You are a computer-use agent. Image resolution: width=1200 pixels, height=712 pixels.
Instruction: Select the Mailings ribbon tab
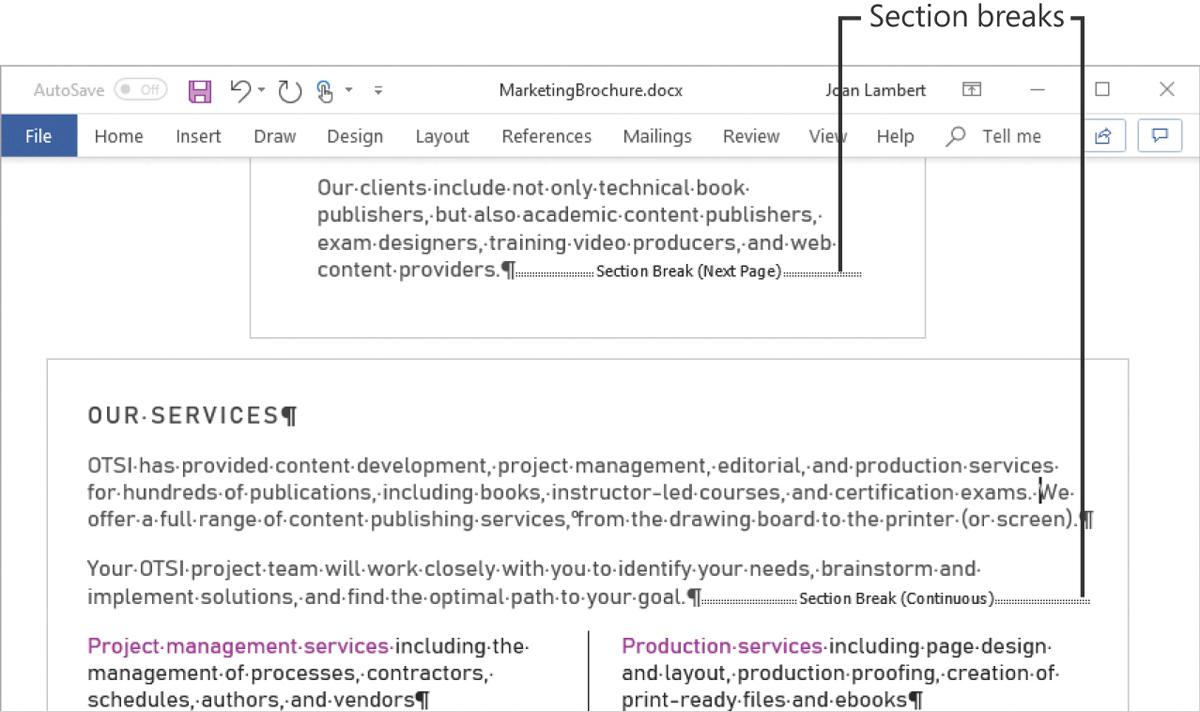657,136
